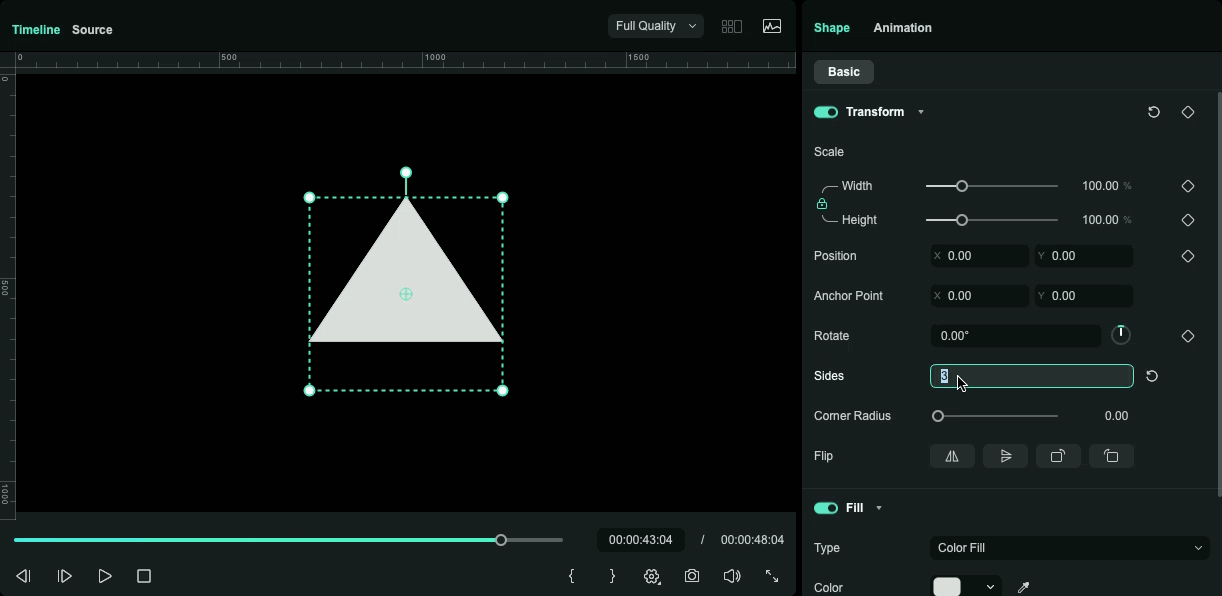The height and width of the screenshot is (596, 1222).
Task: Add keyframe for Position
Action: tap(1188, 256)
